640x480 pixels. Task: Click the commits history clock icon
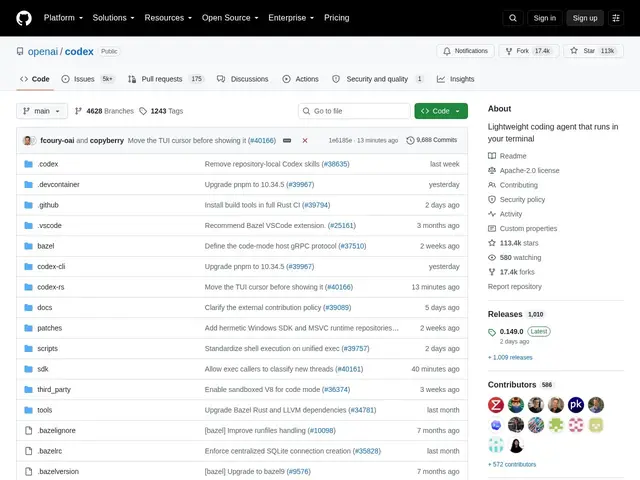(x=410, y=140)
